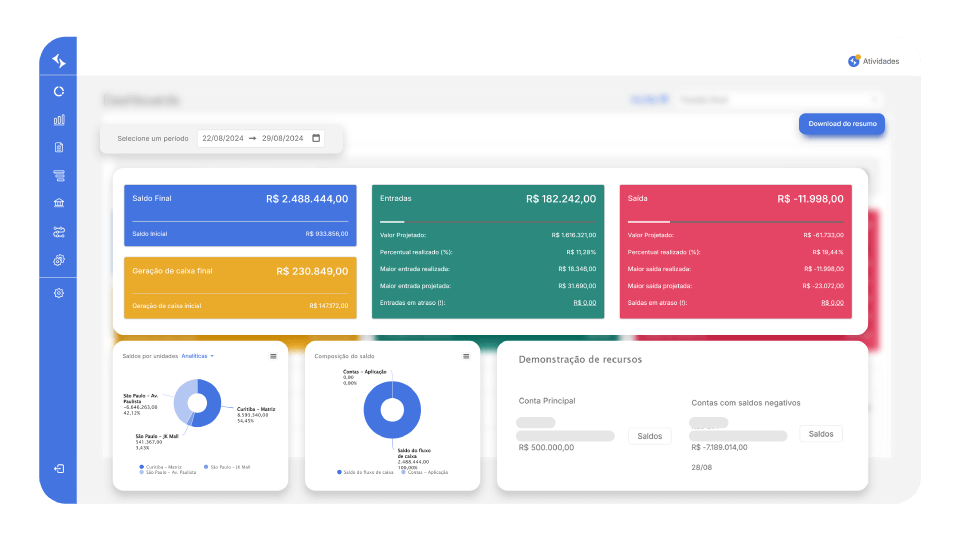Image resolution: width=959 pixels, height=534 pixels.
Task: Open the flow routes icon in sidebar
Action: (59, 232)
